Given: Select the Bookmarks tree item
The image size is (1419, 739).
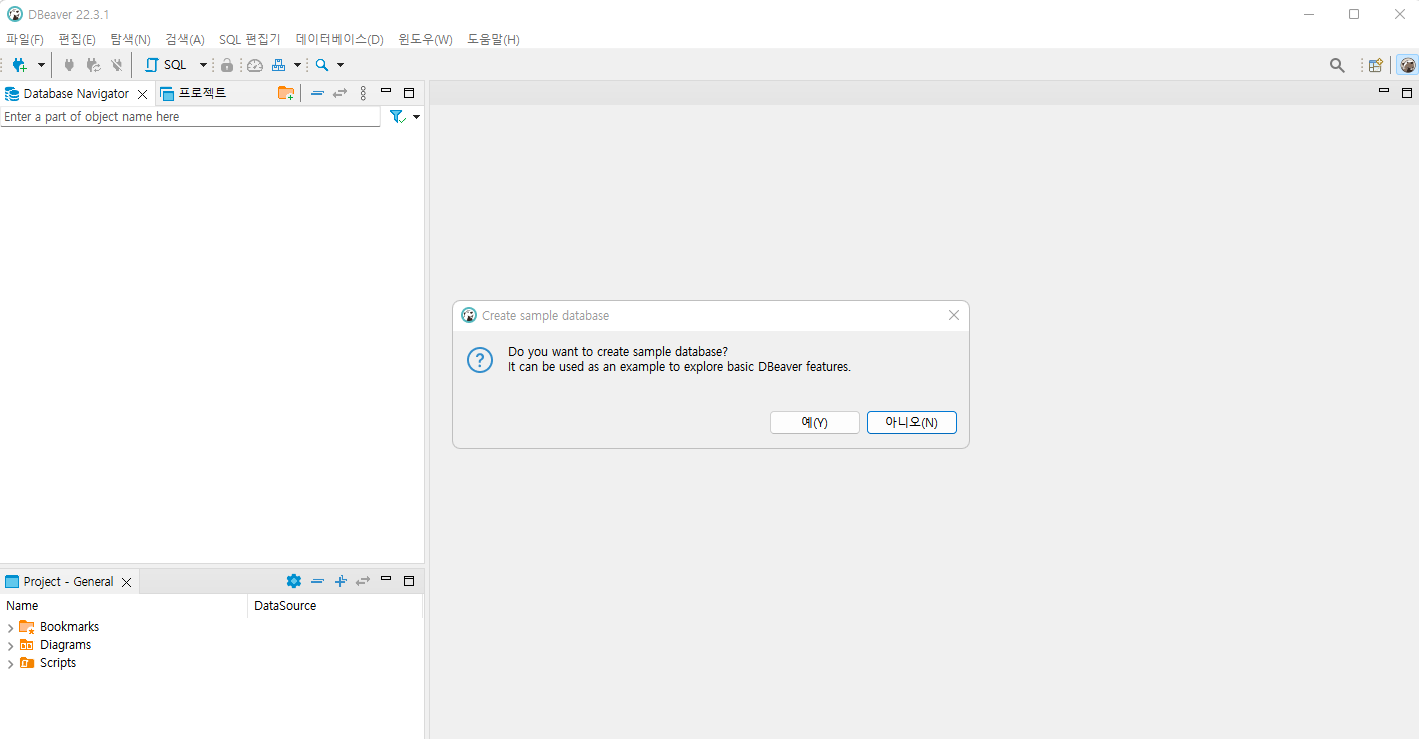Looking at the screenshot, I should coord(69,627).
